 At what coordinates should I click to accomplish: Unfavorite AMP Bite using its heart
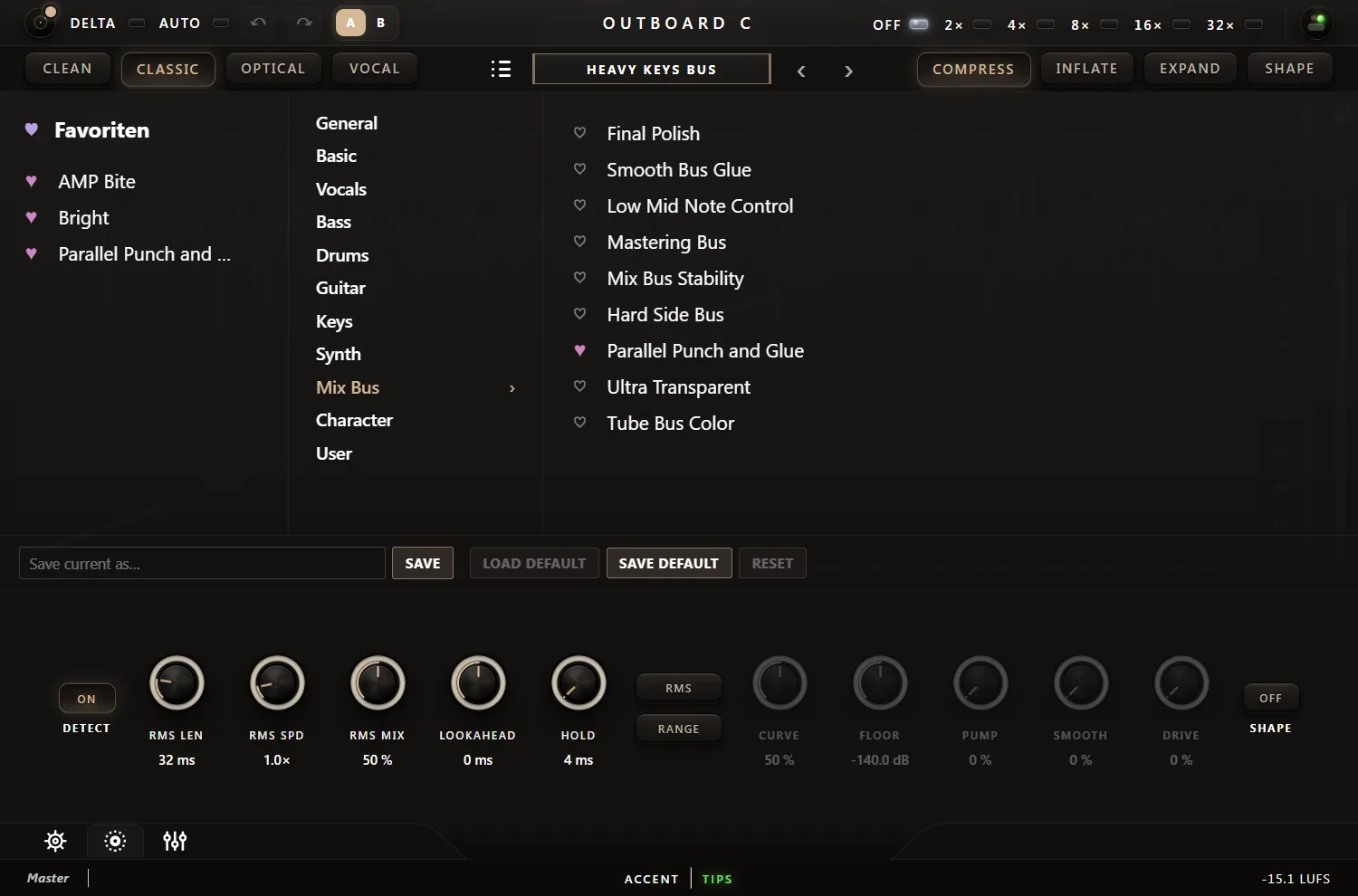tap(32, 181)
